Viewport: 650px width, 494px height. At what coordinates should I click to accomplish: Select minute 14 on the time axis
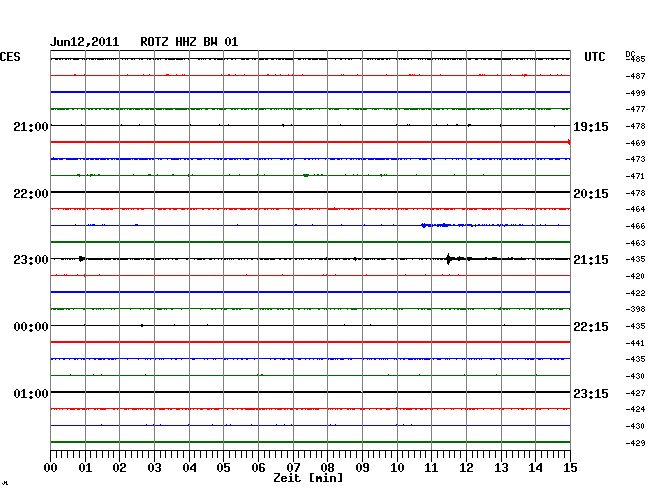tap(535, 467)
